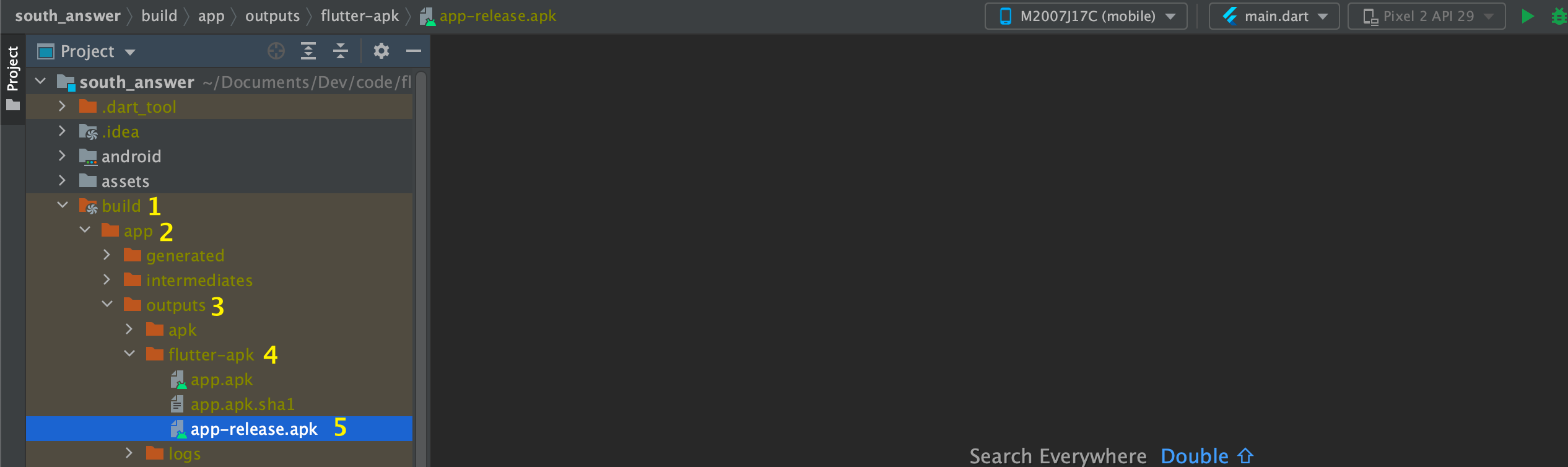Hide the Project panel with minus icon
Image resolution: width=1568 pixels, height=467 pixels.
(414, 51)
